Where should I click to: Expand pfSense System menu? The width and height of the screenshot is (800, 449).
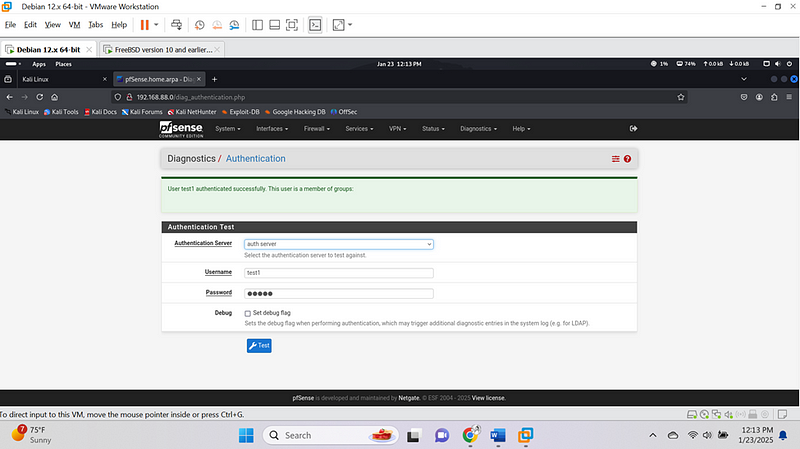coord(228,129)
